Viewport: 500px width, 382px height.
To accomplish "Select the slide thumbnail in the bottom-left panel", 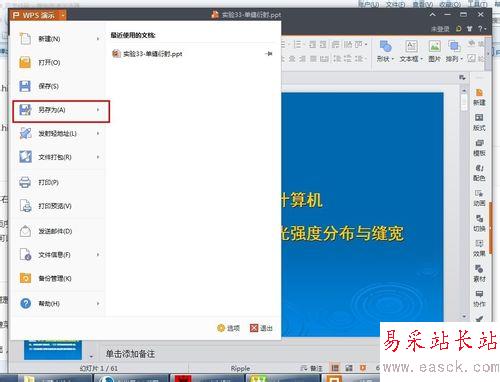I will tap(53, 350).
